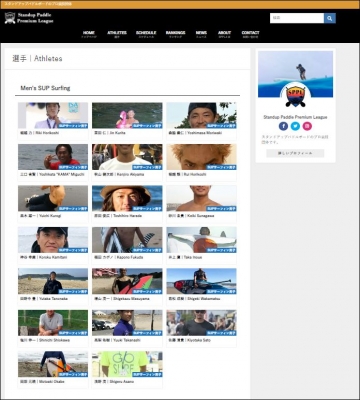The image size is (360, 400).
Task: Open the Instagram icon in sidebar
Action: point(307,126)
